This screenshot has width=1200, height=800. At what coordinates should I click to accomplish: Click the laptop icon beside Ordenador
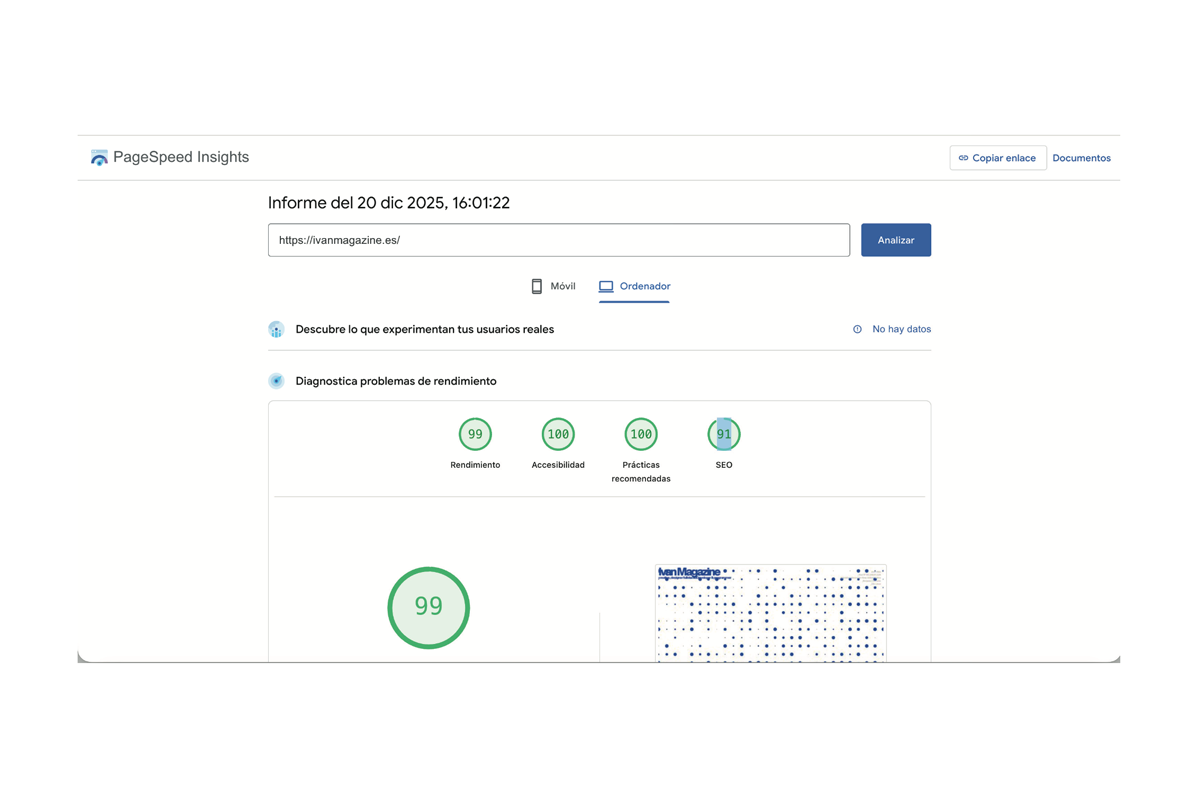606,286
